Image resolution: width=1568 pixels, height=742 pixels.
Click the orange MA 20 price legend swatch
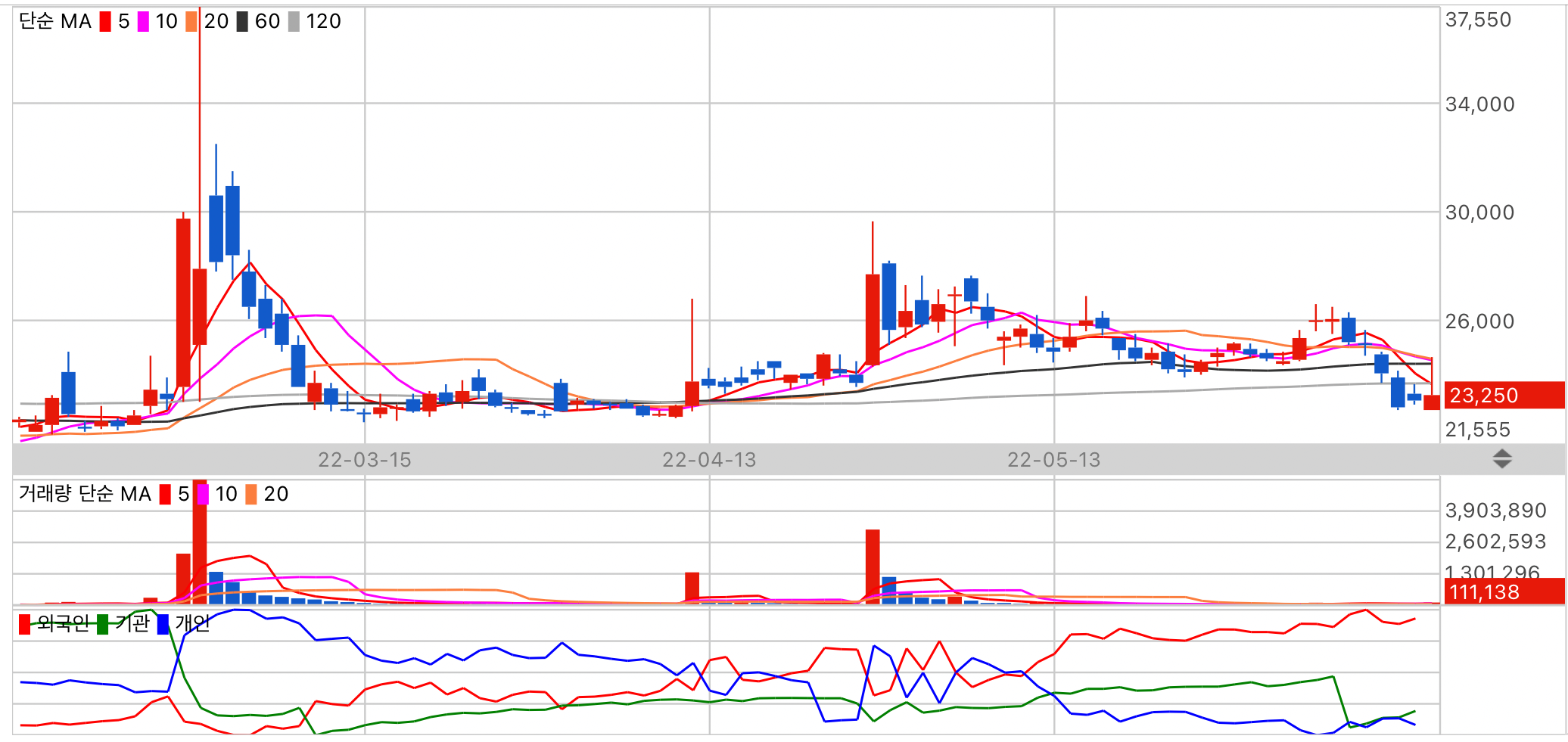pyautogui.click(x=191, y=21)
